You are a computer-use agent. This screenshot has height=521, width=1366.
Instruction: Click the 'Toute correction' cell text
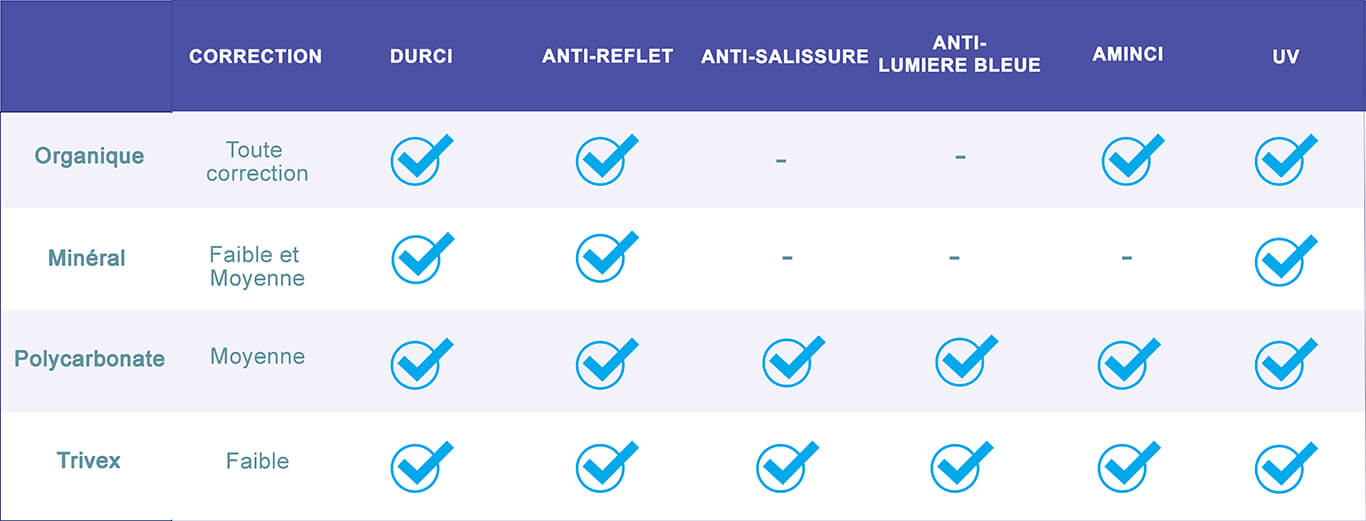(x=257, y=162)
